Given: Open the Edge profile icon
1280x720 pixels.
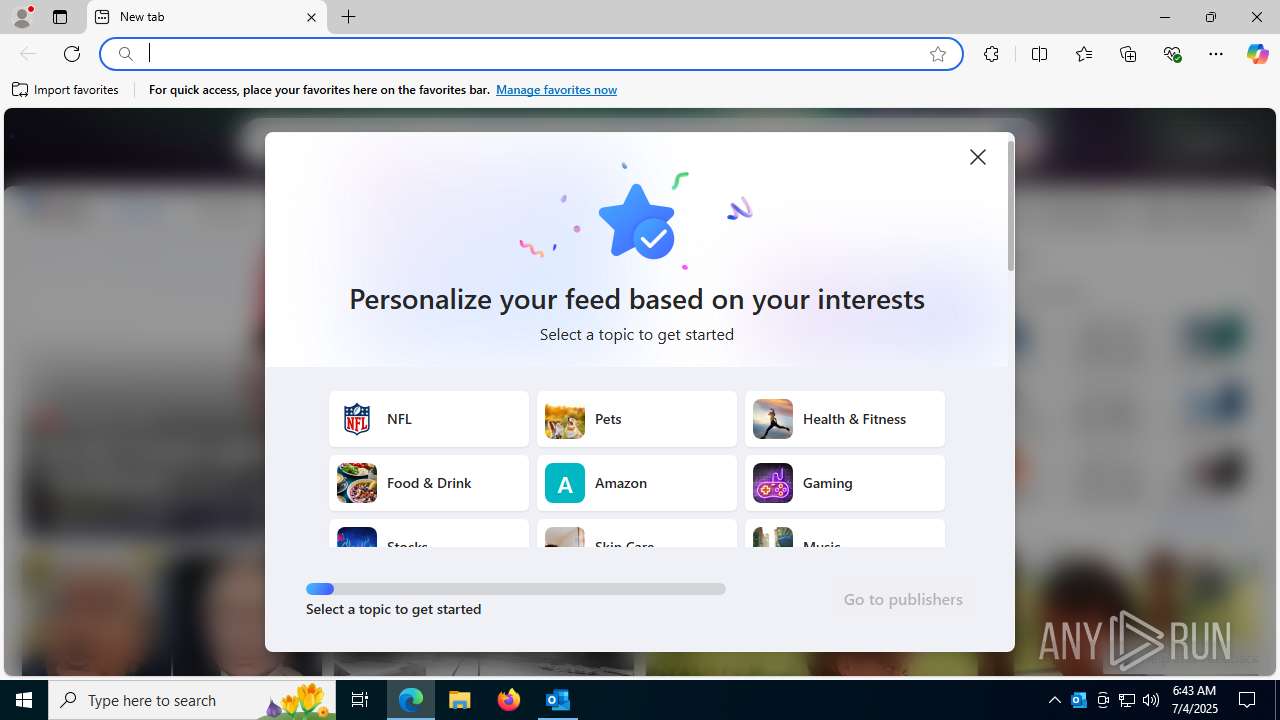Looking at the screenshot, I should (22, 17).
